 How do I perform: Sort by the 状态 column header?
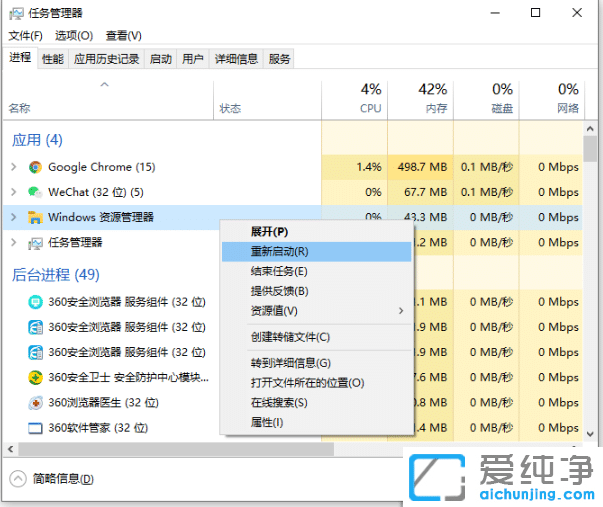267,100
